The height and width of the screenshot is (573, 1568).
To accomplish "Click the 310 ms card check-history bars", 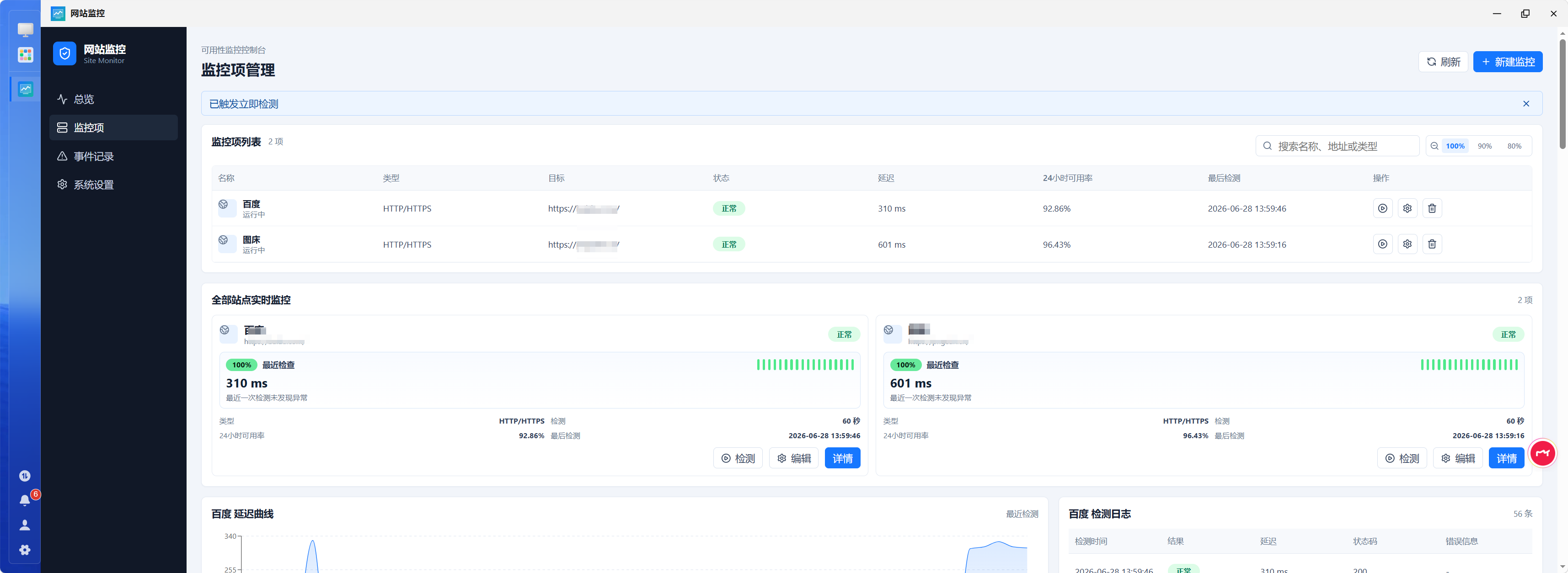I will (x=805, y=365).
